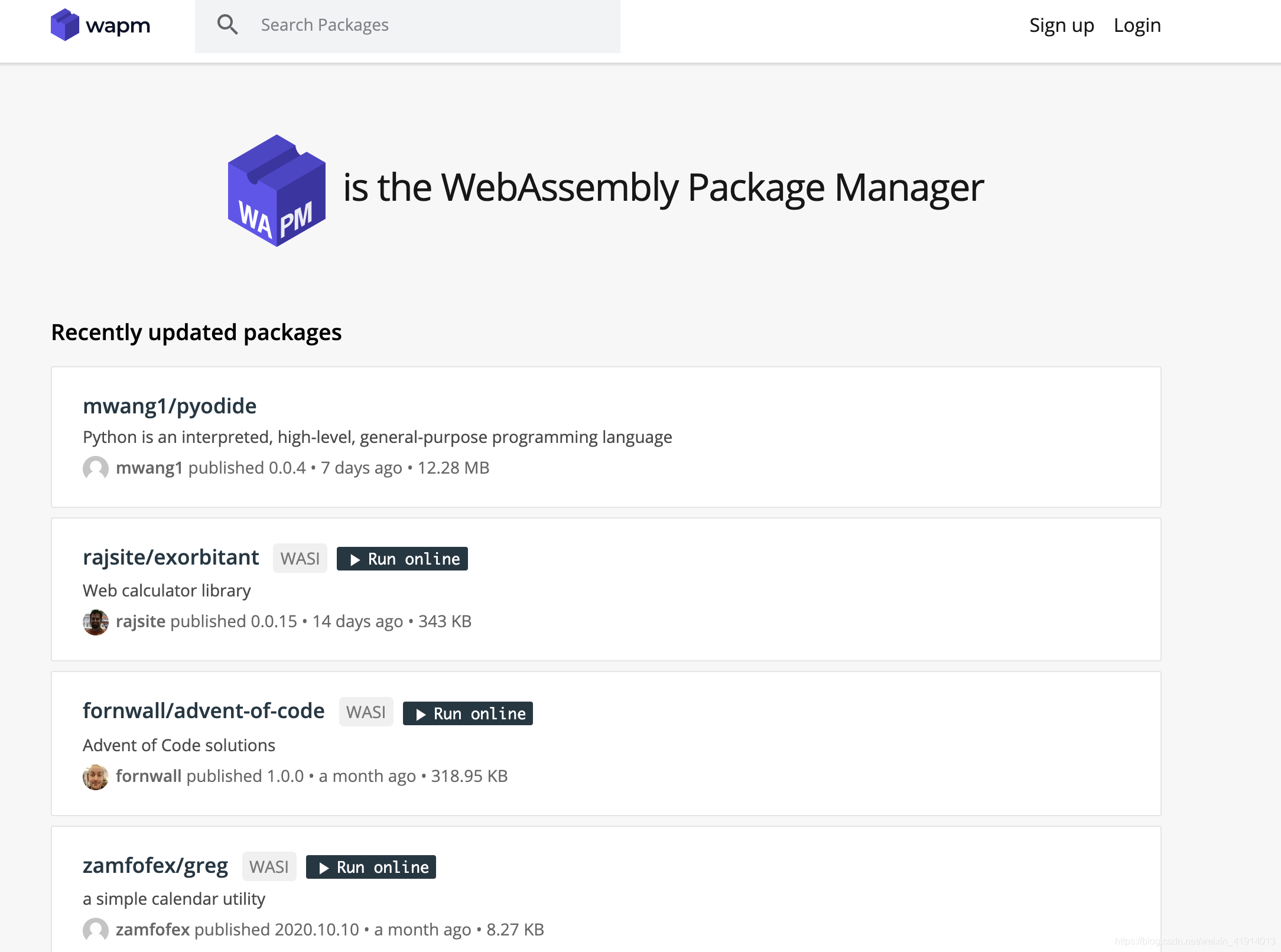Open the Sign up page

coord(1061,25)
